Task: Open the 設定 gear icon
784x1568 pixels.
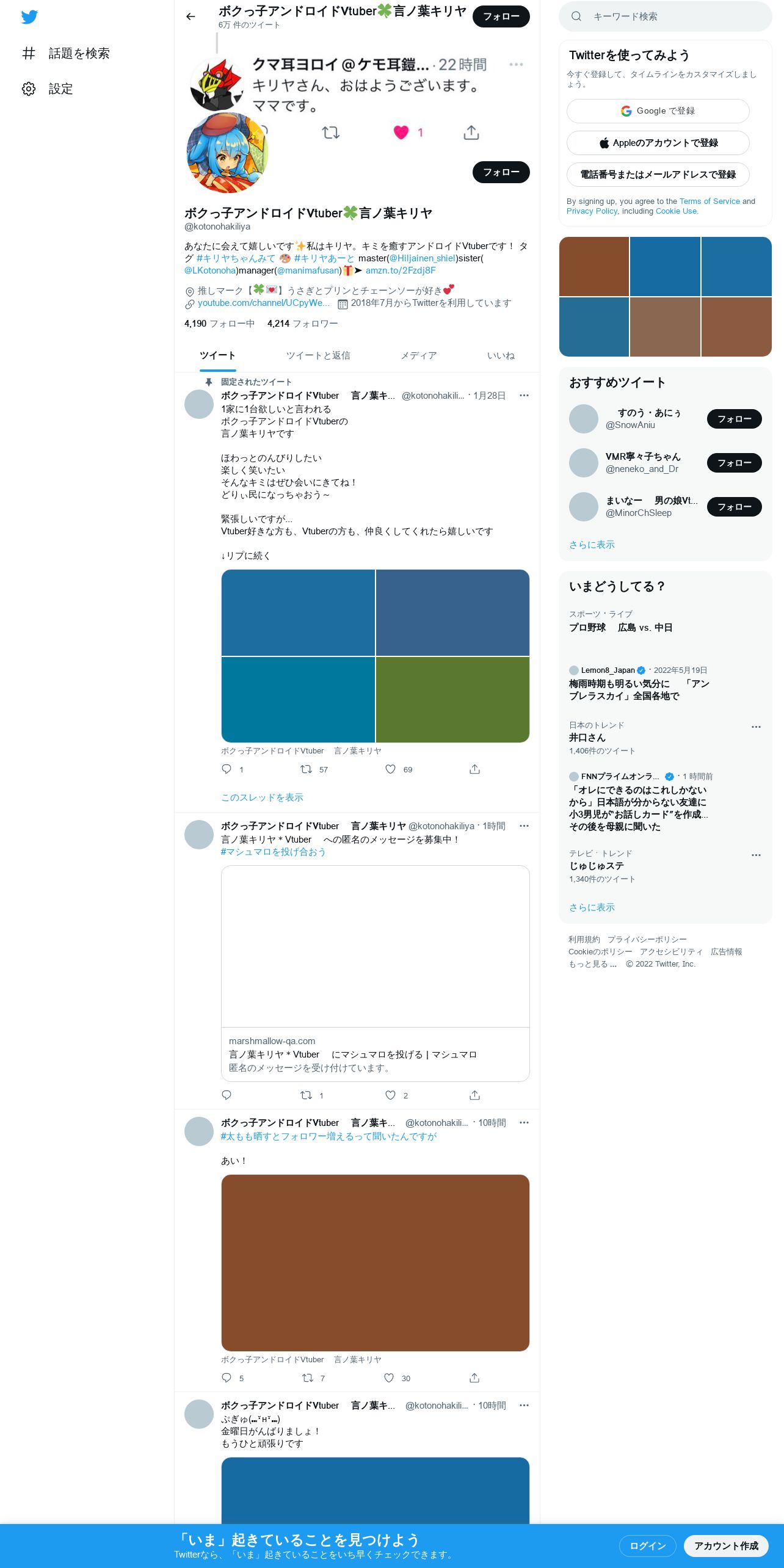Action: tap(29, 89)
